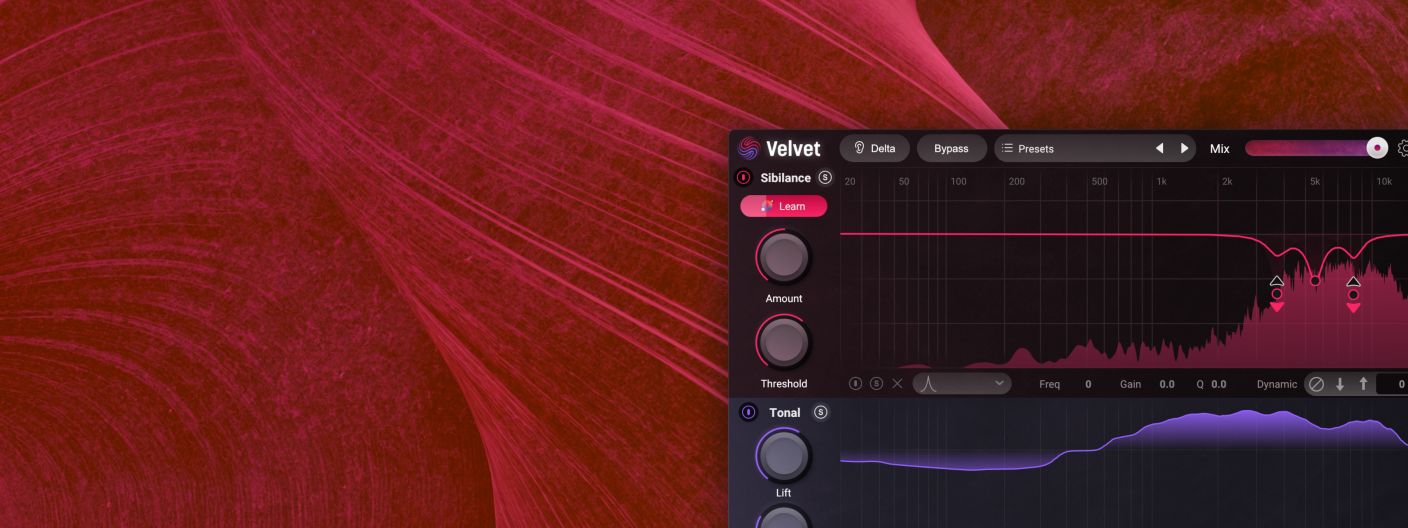1408x528 pixels.
Task: Toggle the Sibilance module power button
Action: pos(743,178)
